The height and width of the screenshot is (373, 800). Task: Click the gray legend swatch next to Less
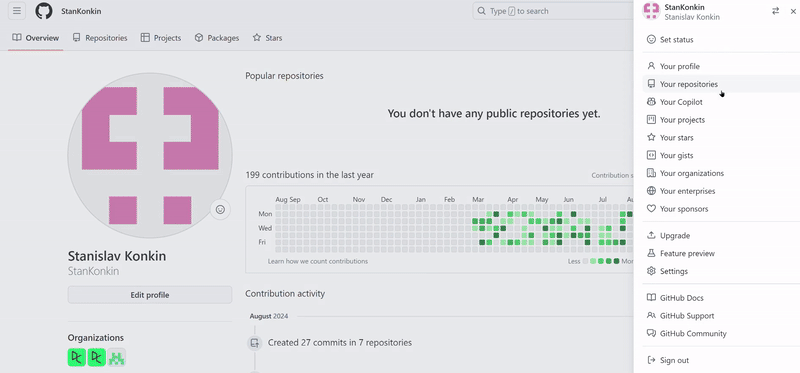coord(586,261)
